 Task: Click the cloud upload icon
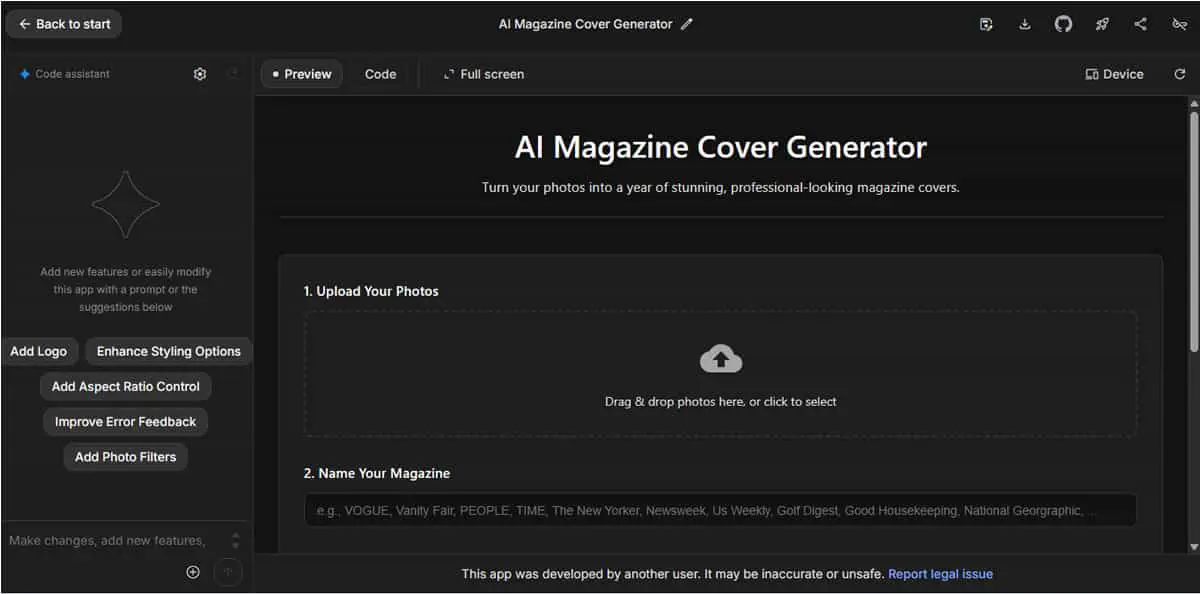(x=721, y=358)
